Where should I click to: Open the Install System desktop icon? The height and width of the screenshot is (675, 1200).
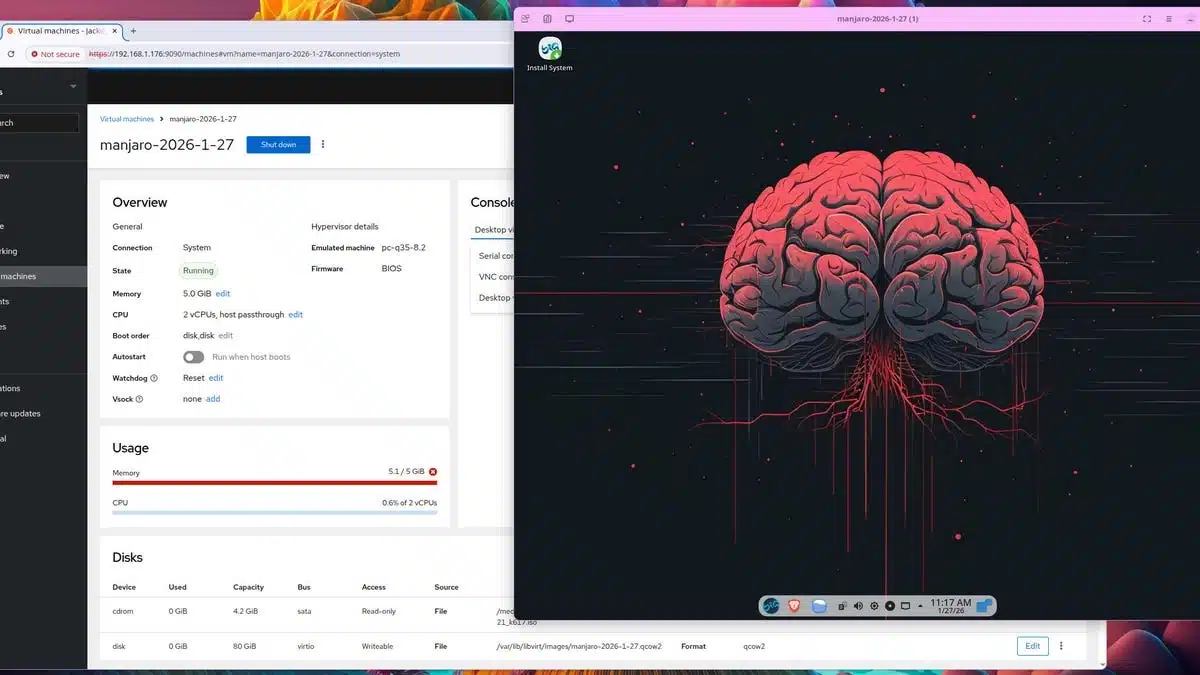[x=550, y=50]
